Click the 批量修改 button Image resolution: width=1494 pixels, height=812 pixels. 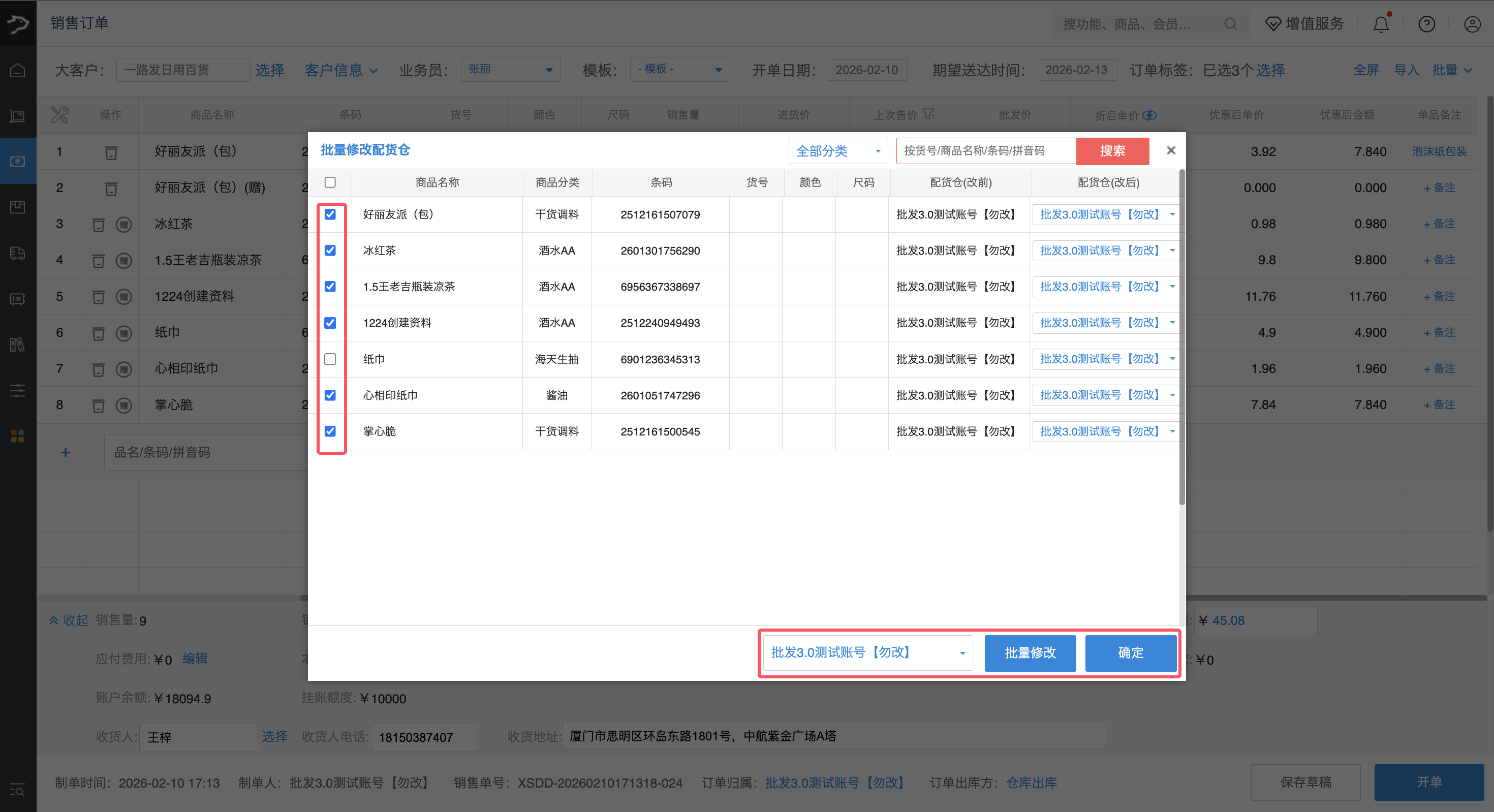1030,653
